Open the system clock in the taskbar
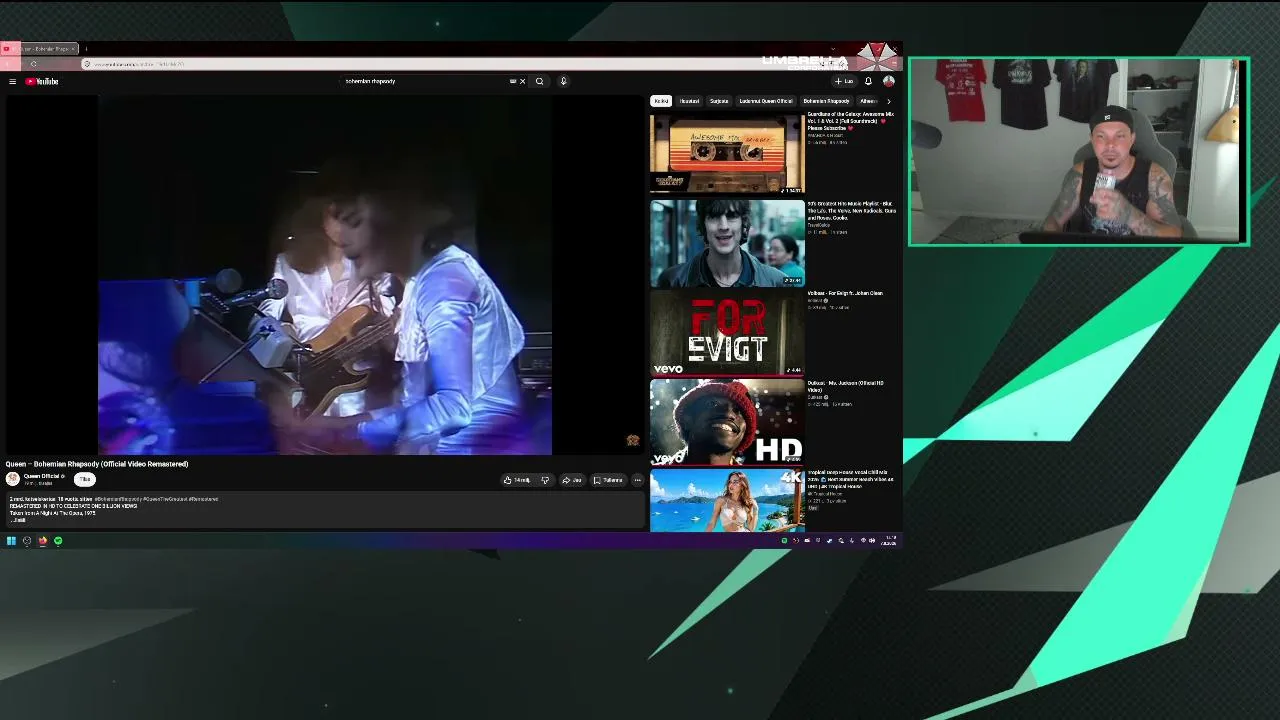Image resolution: width=1280 pixels, height=720 pixels. (x=889, y=541)
